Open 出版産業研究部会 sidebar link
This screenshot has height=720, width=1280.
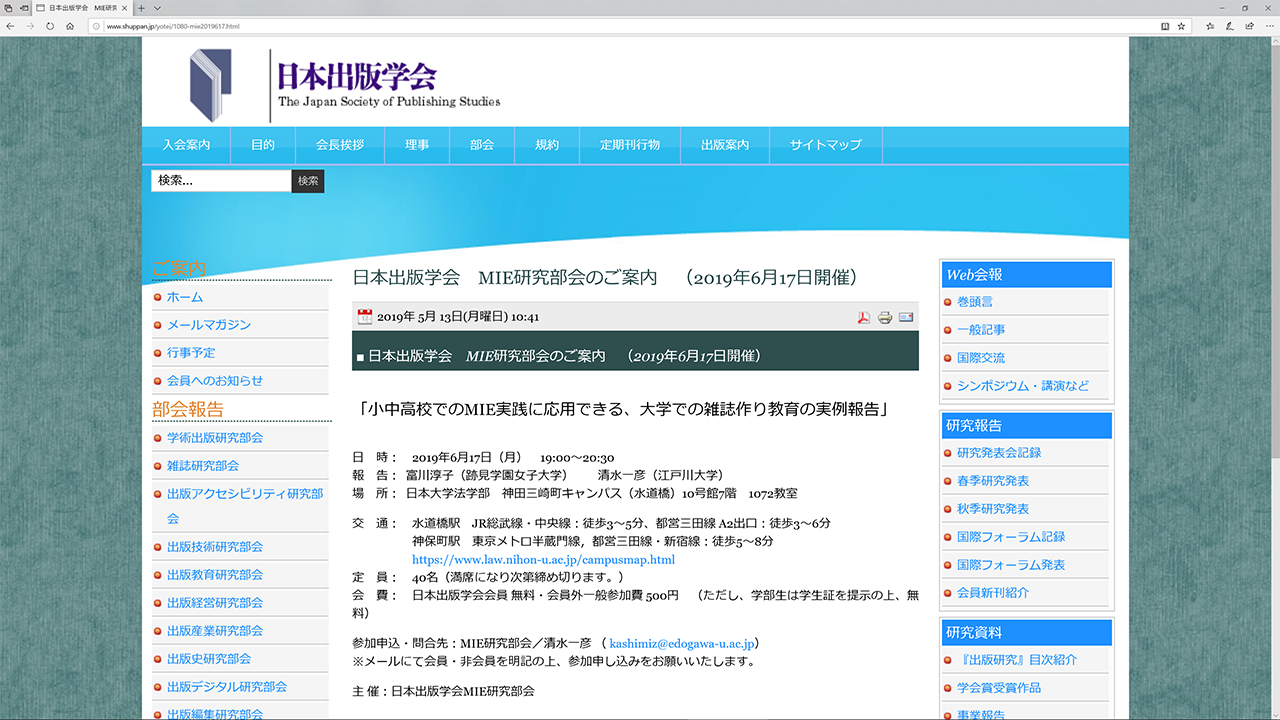[215, 631]
